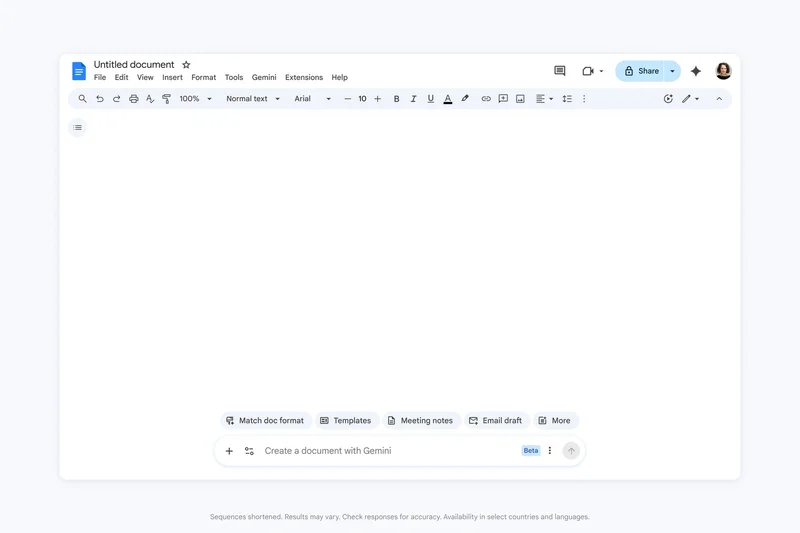
Task: Open Gemini prompt settings sliders icon
Action: (249, 451)
